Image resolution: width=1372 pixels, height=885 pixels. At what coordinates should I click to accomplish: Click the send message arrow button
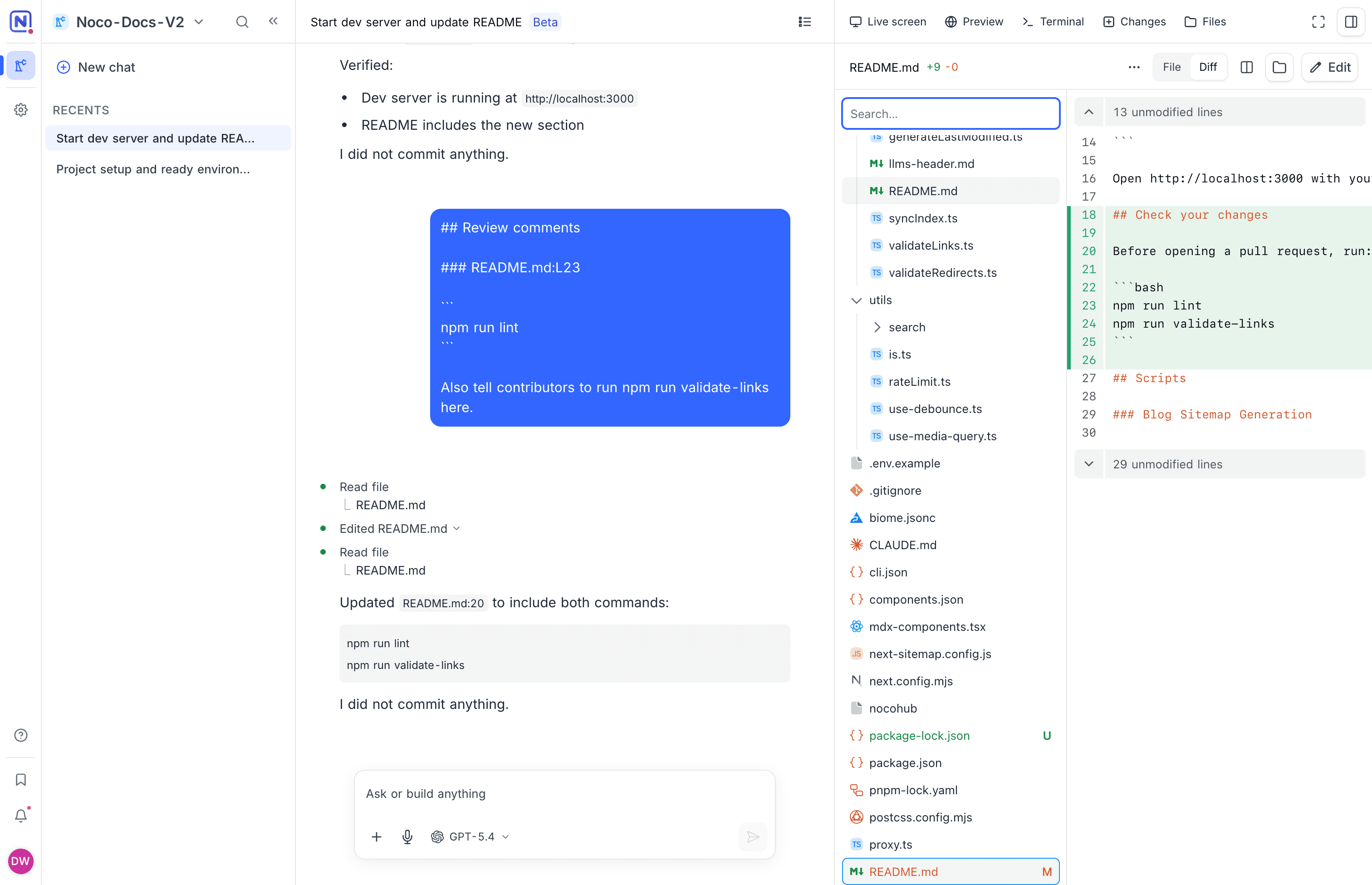coord(753,837)
